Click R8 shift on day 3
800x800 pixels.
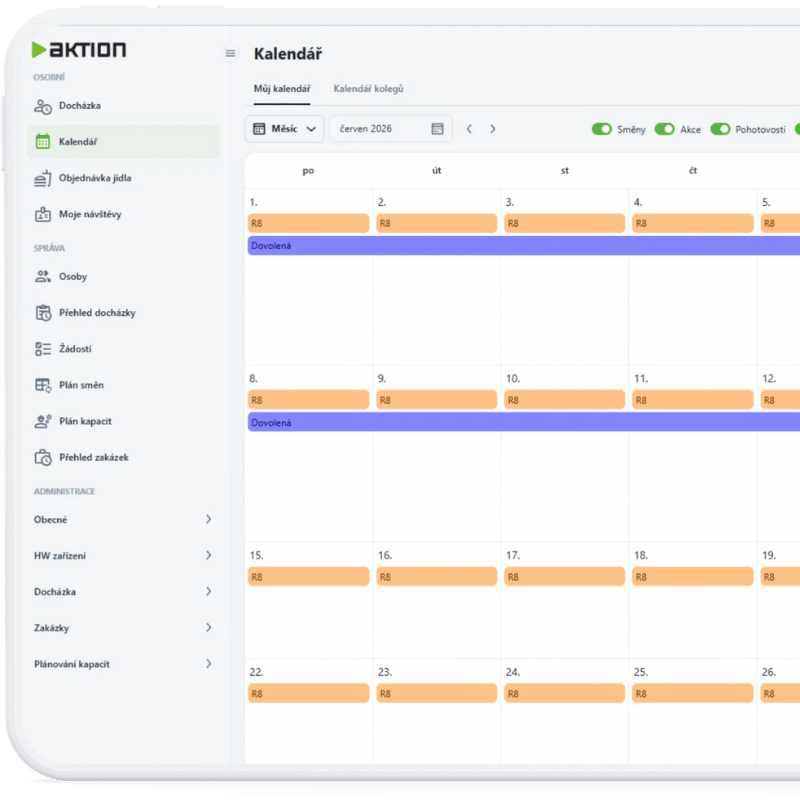point(565,223)
